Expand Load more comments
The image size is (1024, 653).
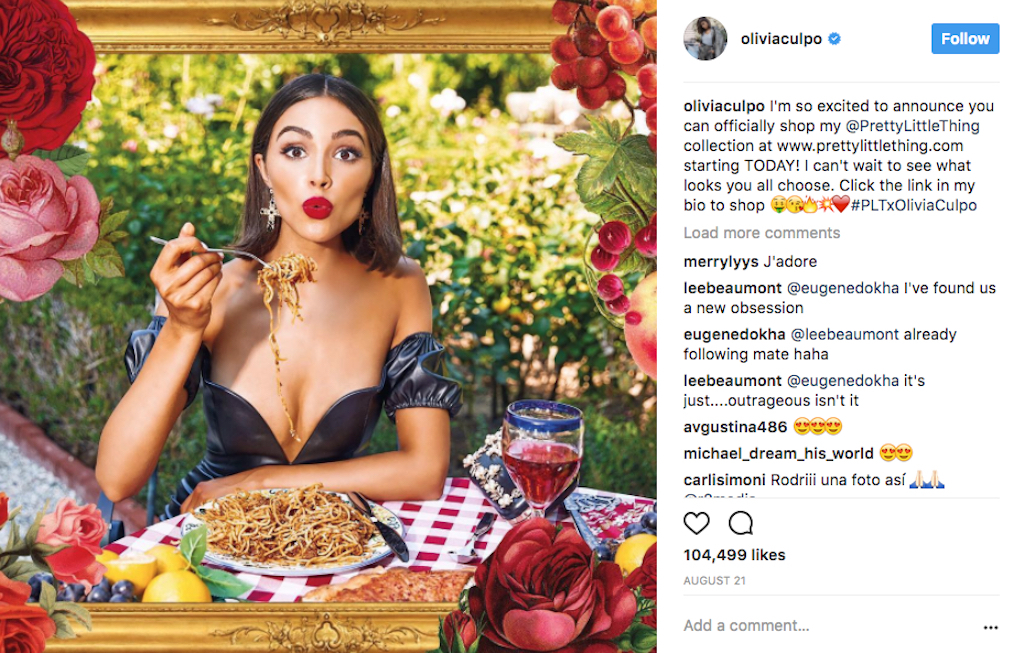[761, 233]
